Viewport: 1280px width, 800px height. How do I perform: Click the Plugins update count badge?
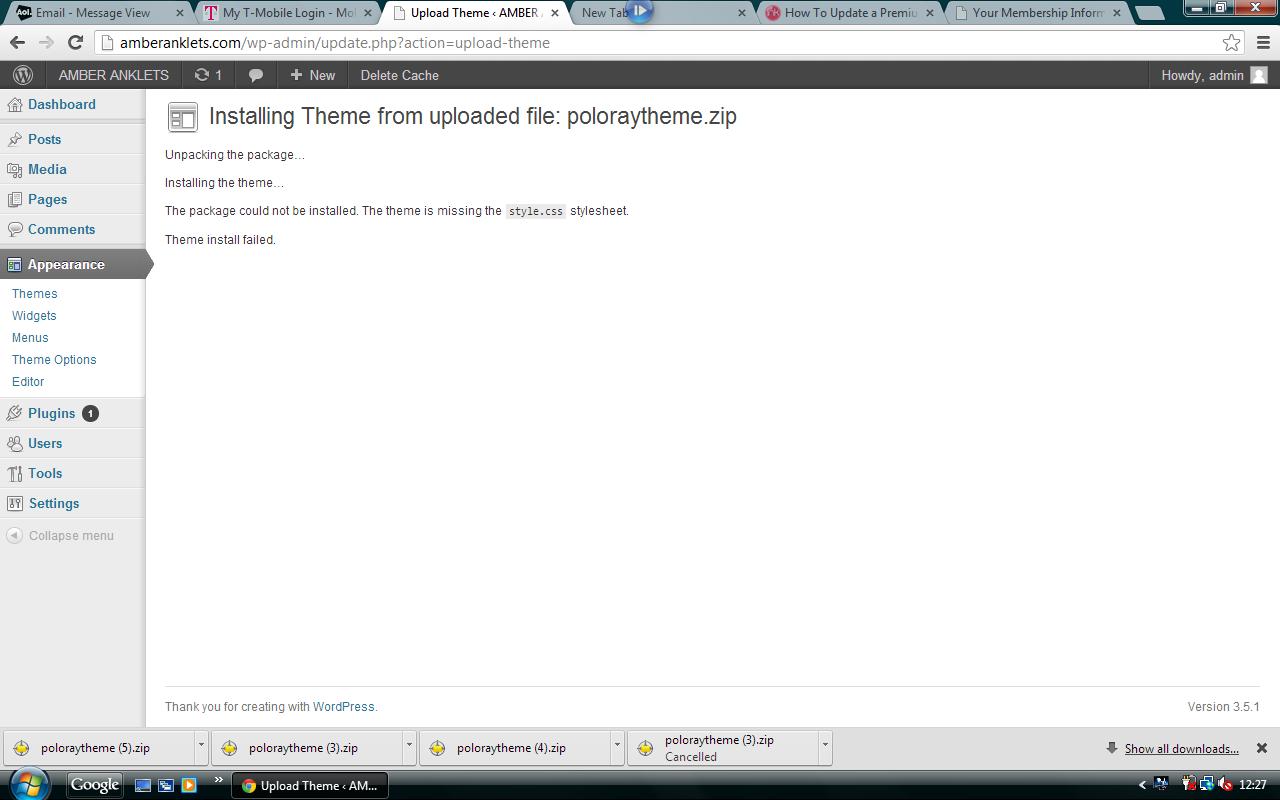tap(90, 413)
